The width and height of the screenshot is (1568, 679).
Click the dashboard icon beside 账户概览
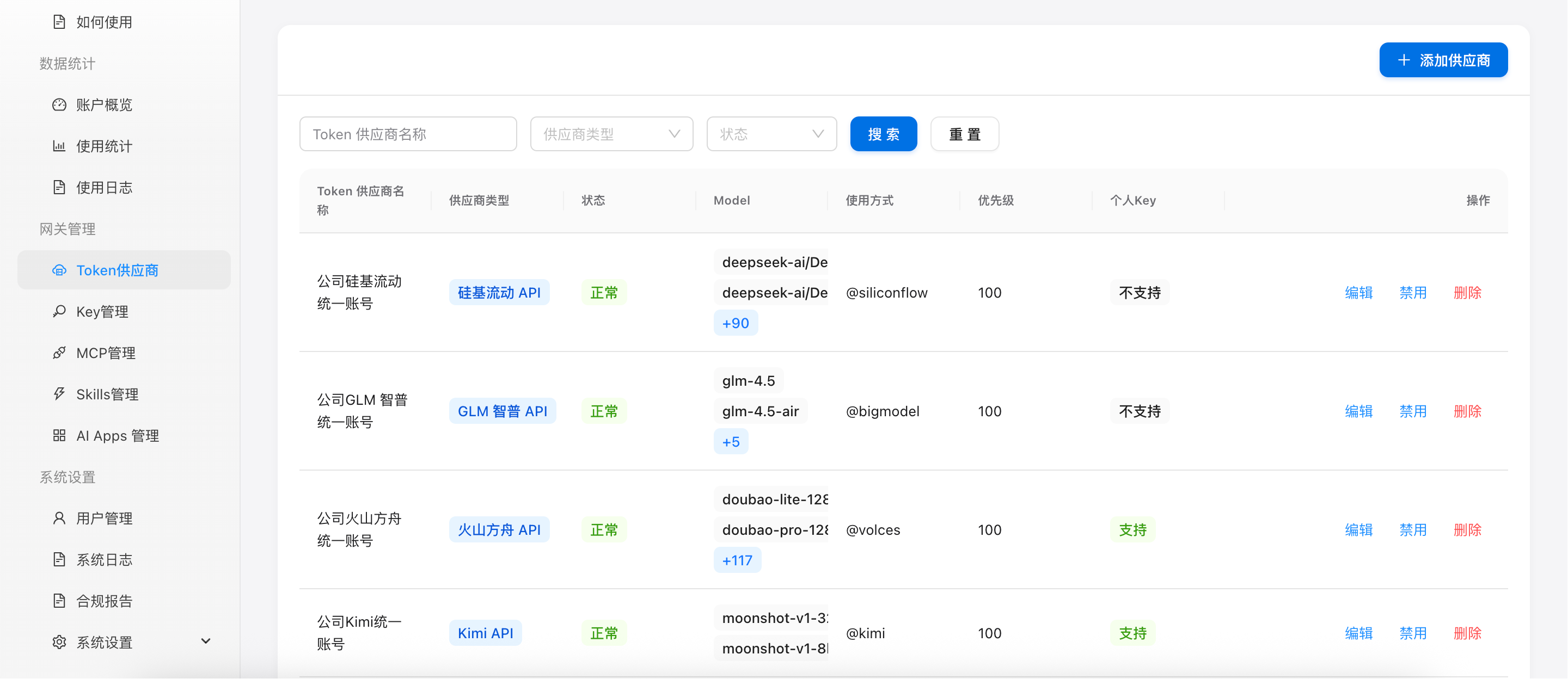(x=59, y=105)
